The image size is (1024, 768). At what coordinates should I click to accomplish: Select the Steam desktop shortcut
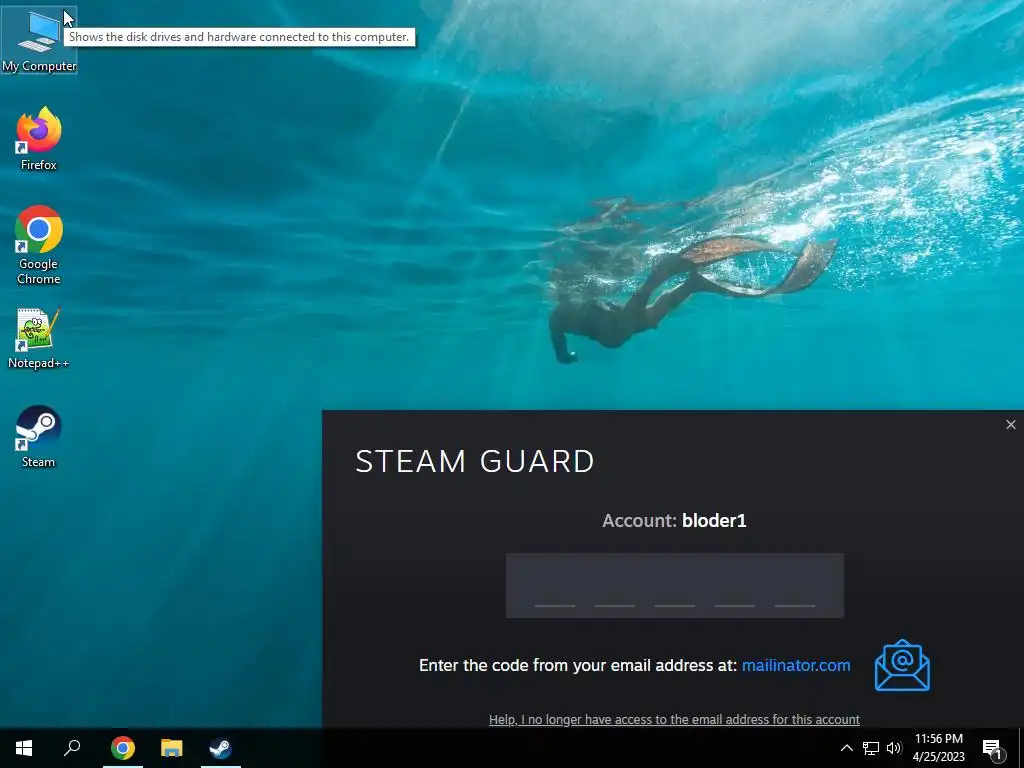tap(39, 437)
